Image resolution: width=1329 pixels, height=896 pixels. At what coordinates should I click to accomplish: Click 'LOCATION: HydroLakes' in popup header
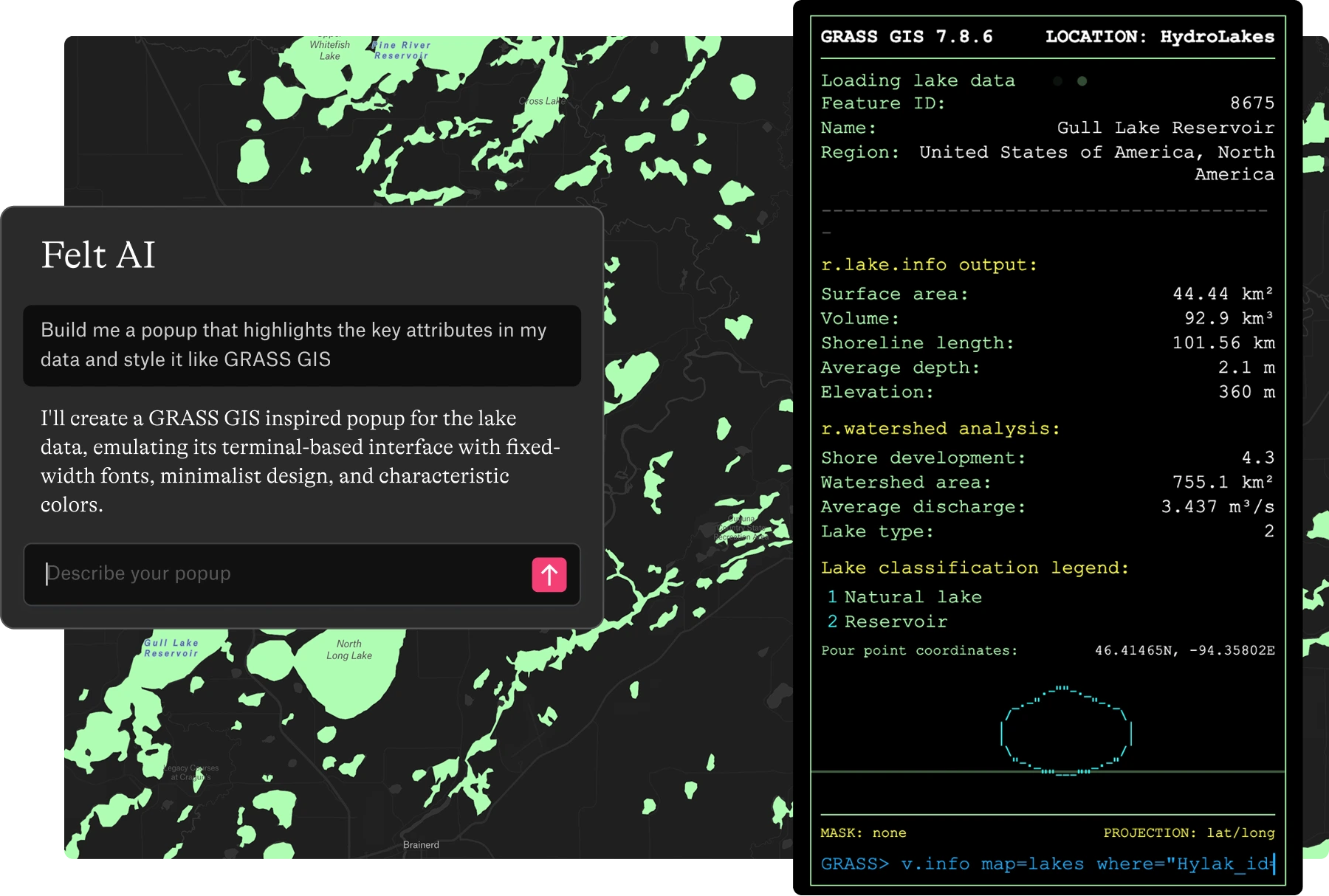pos(1160,37)
